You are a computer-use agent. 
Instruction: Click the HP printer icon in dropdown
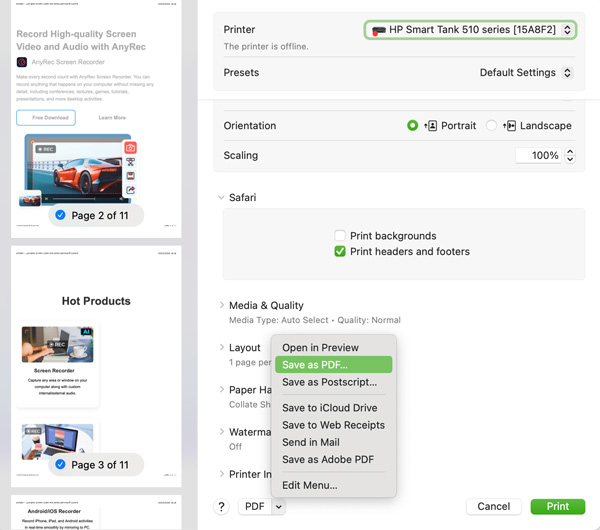(x=378, y=30)
